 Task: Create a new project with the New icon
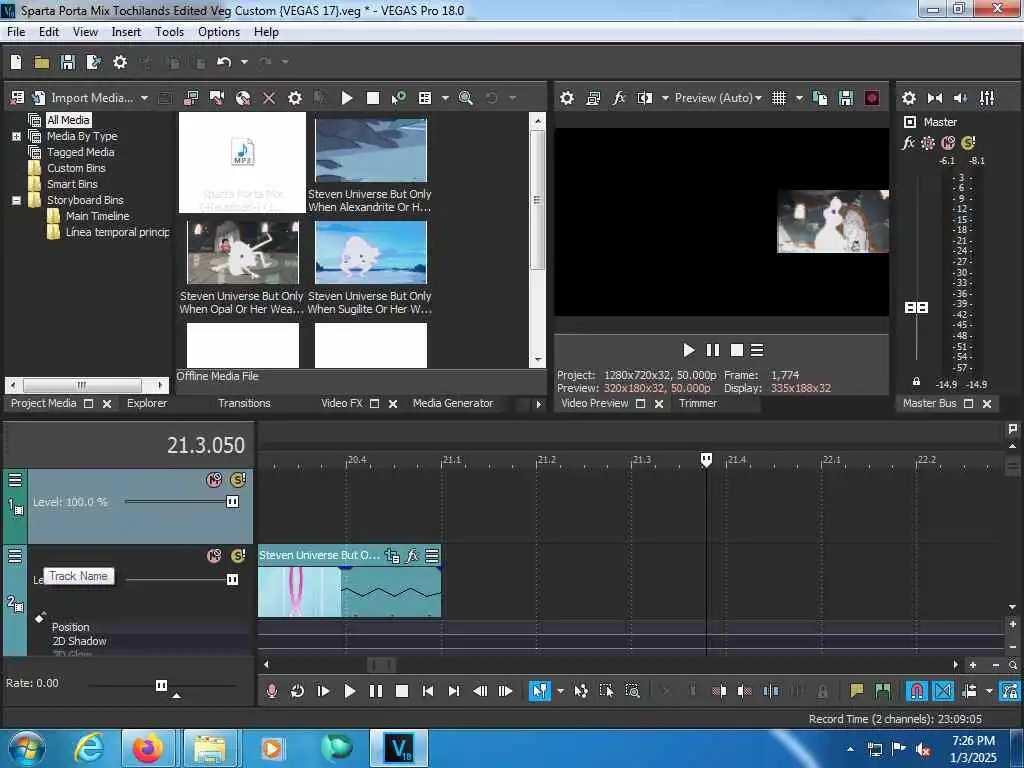[16, 62]
